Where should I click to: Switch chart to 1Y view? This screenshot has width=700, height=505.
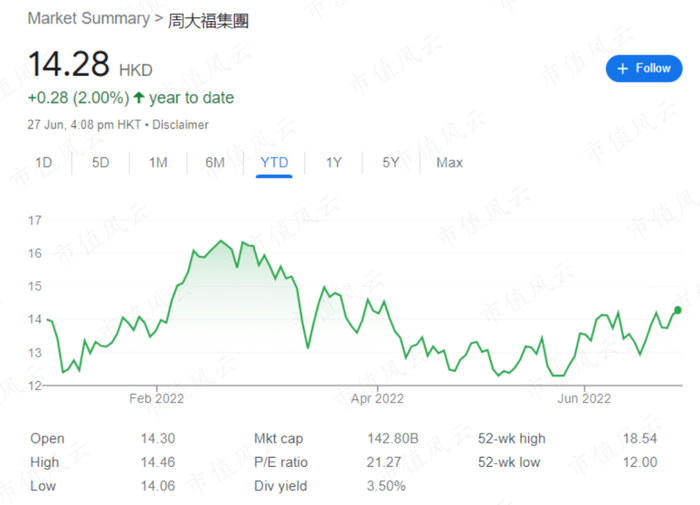[334, 163]
